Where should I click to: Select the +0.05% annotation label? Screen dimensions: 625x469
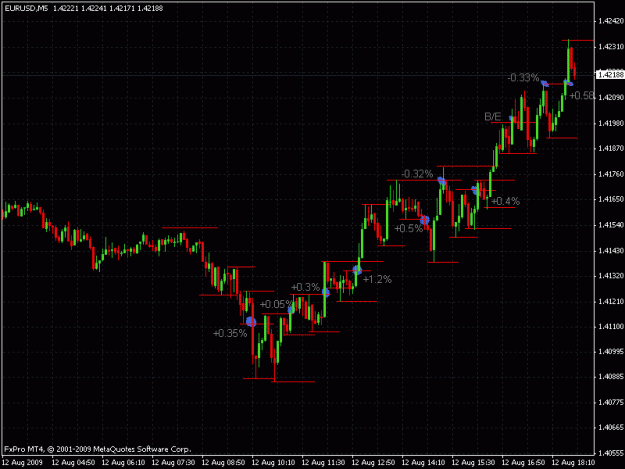tap(276, 305)
